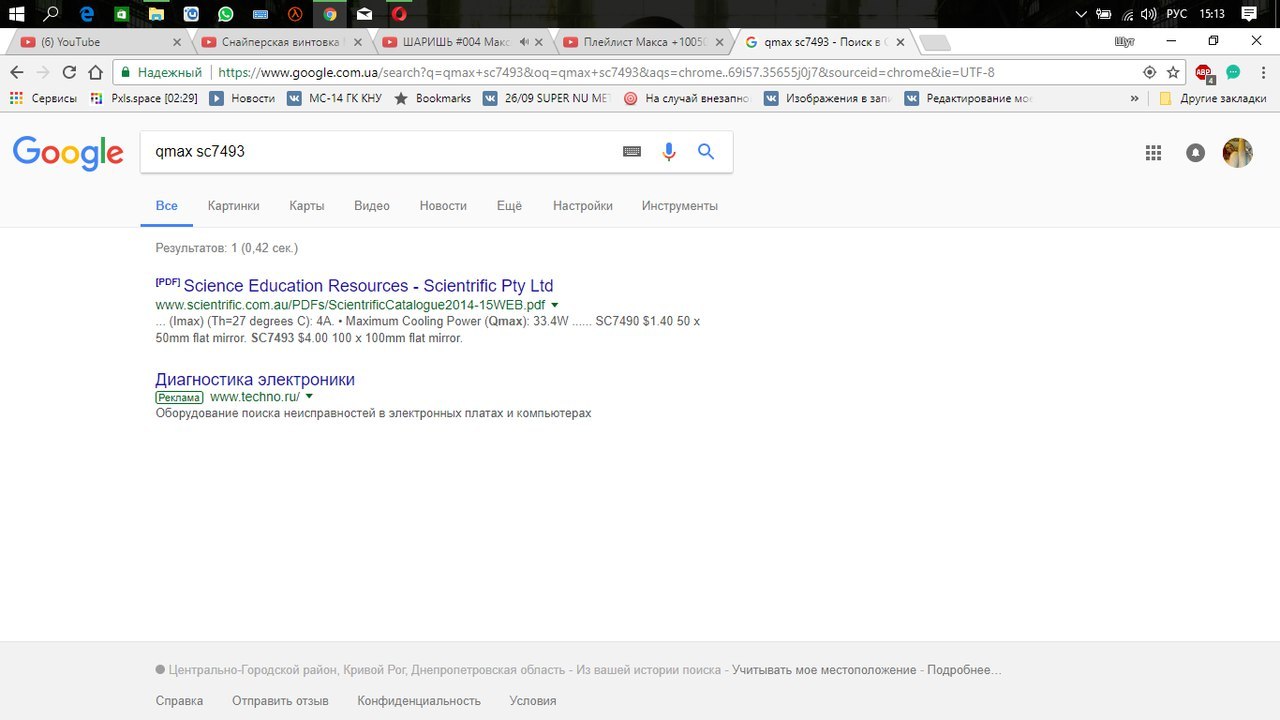Reload the page

69,72
